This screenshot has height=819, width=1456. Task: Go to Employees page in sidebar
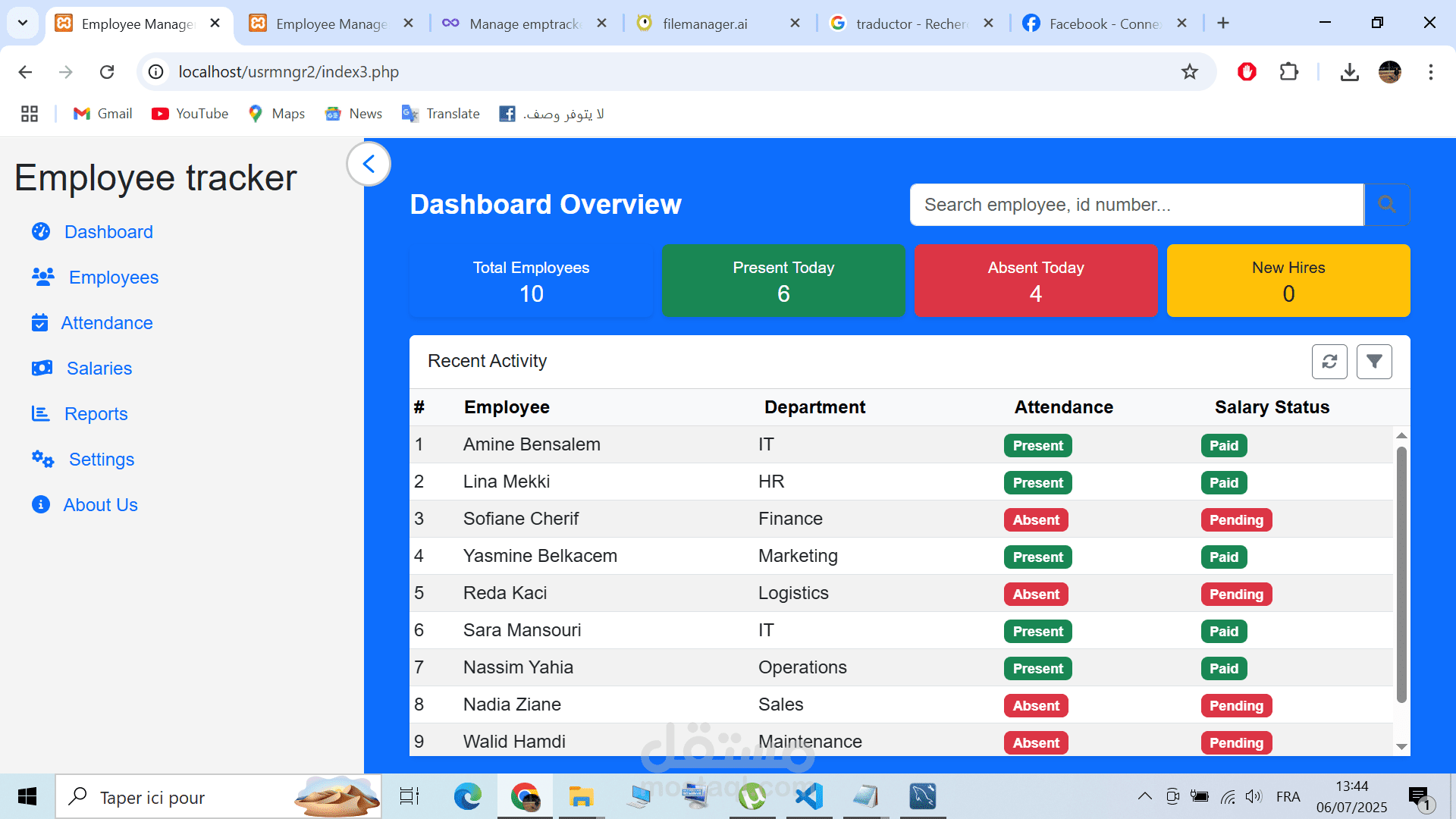[114, 278]
